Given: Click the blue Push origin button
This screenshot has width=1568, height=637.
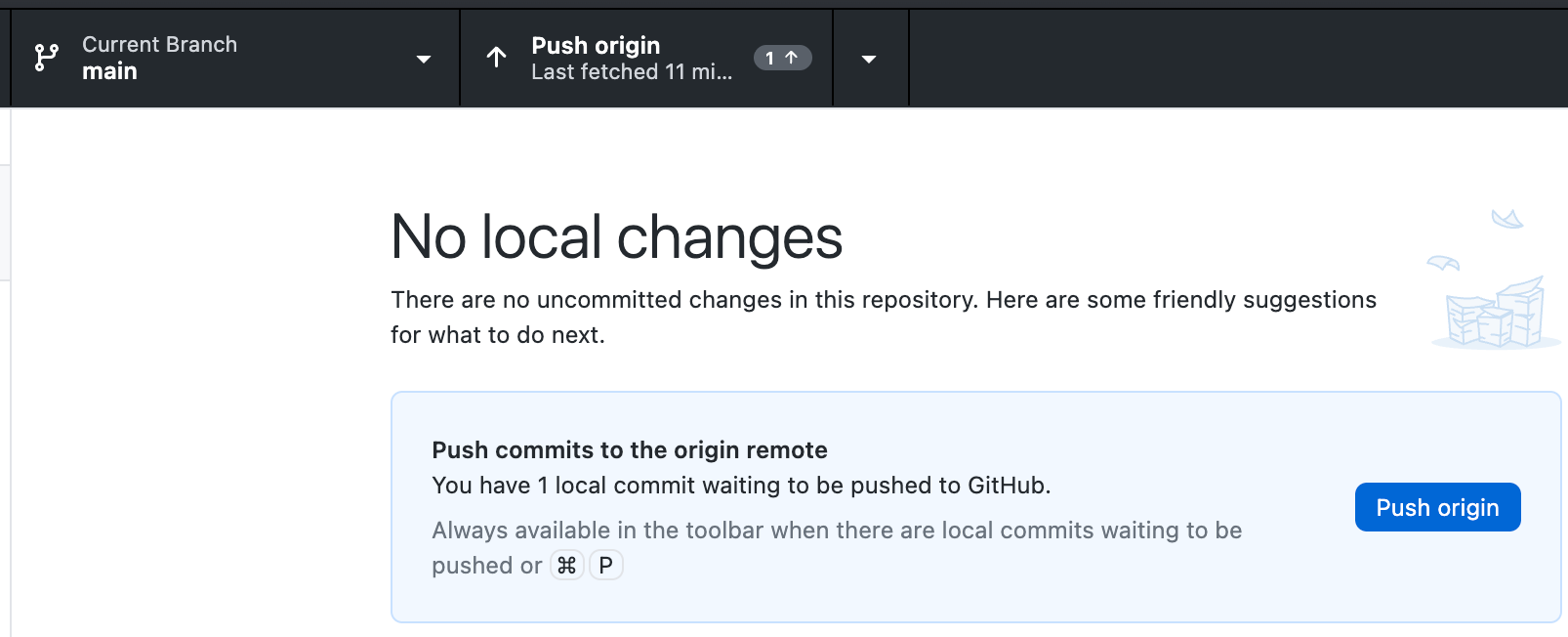Looking at the screenshot, I should [x=1437, y=507].
